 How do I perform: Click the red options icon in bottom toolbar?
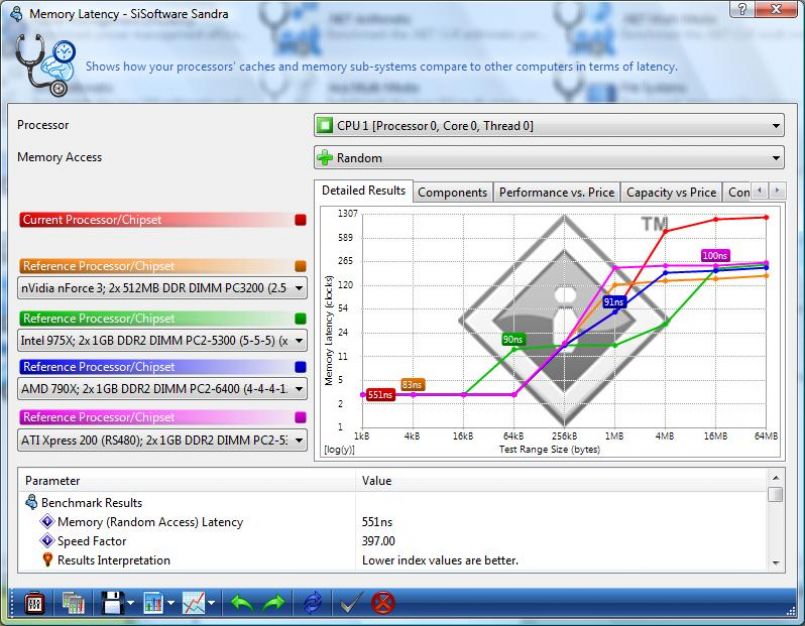33,603
